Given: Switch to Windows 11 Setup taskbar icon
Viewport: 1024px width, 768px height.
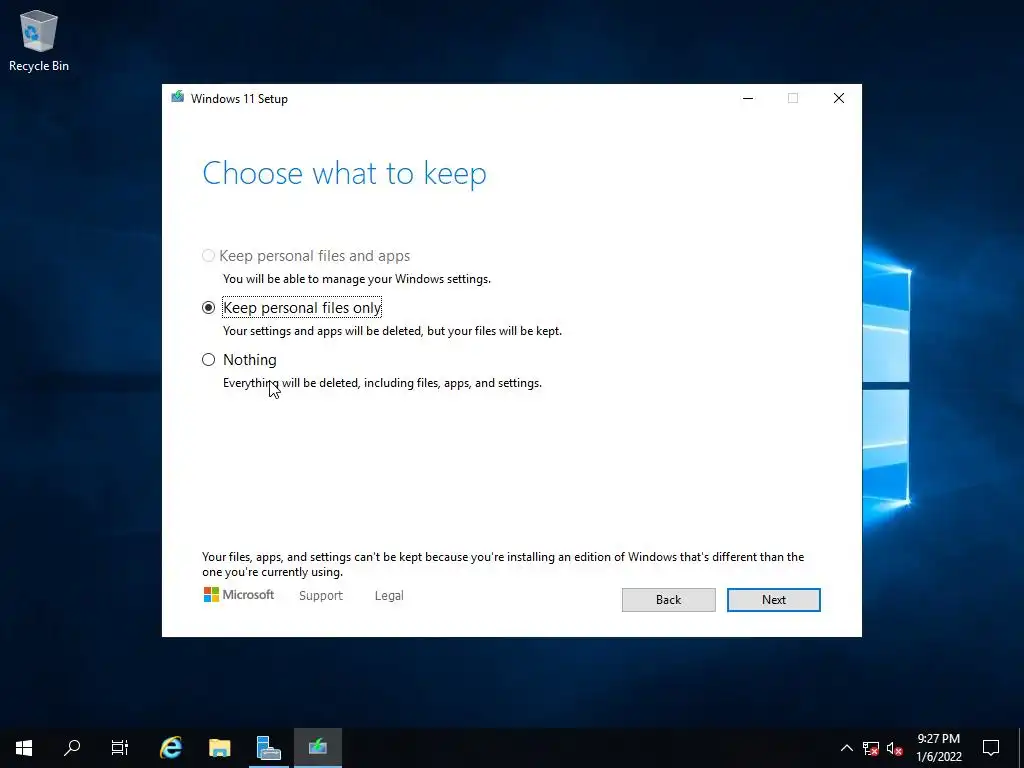Looking at the screenshot, I should point(317,747).
